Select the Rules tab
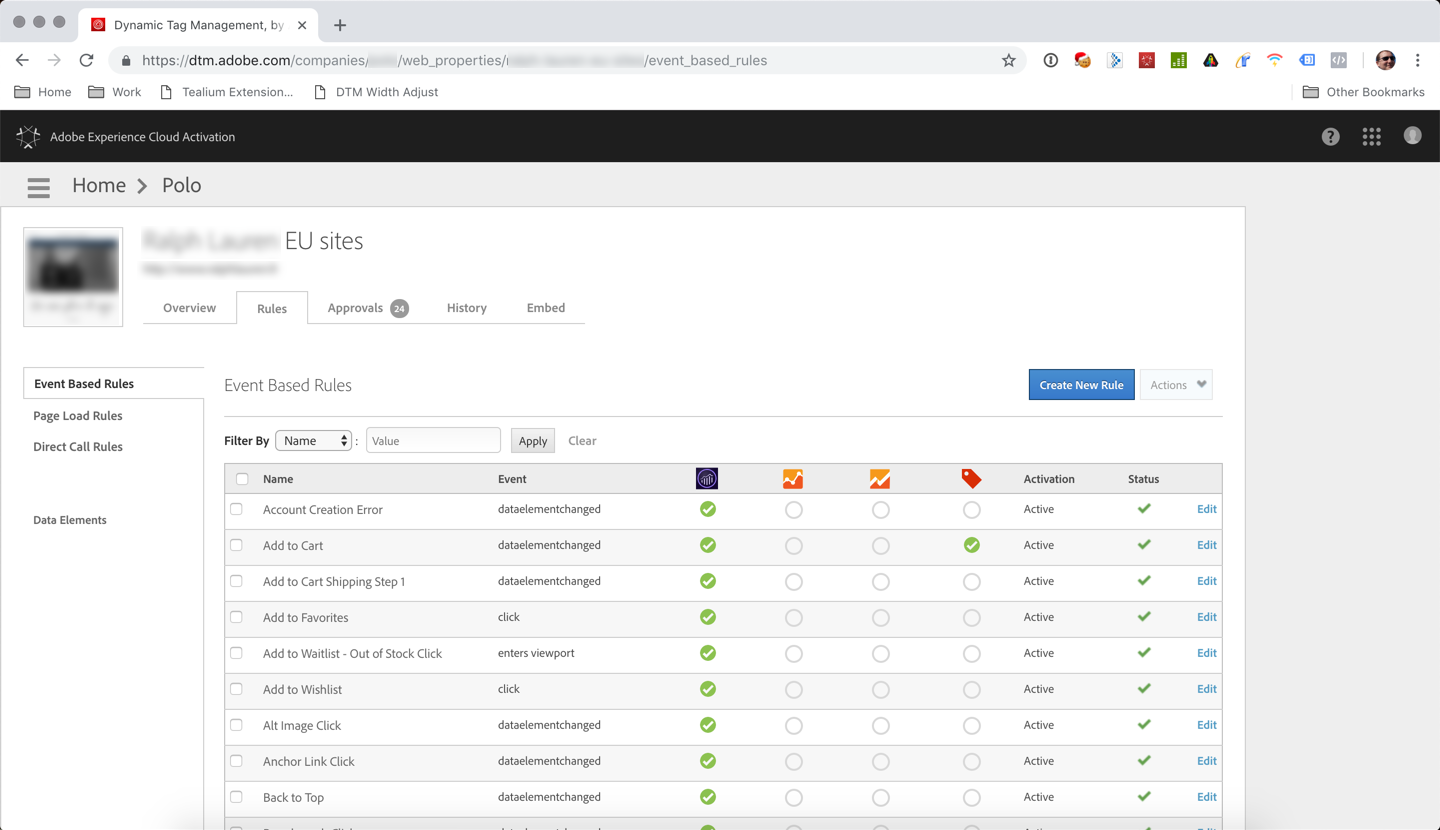1440x830 pixels. pos(272,308)
